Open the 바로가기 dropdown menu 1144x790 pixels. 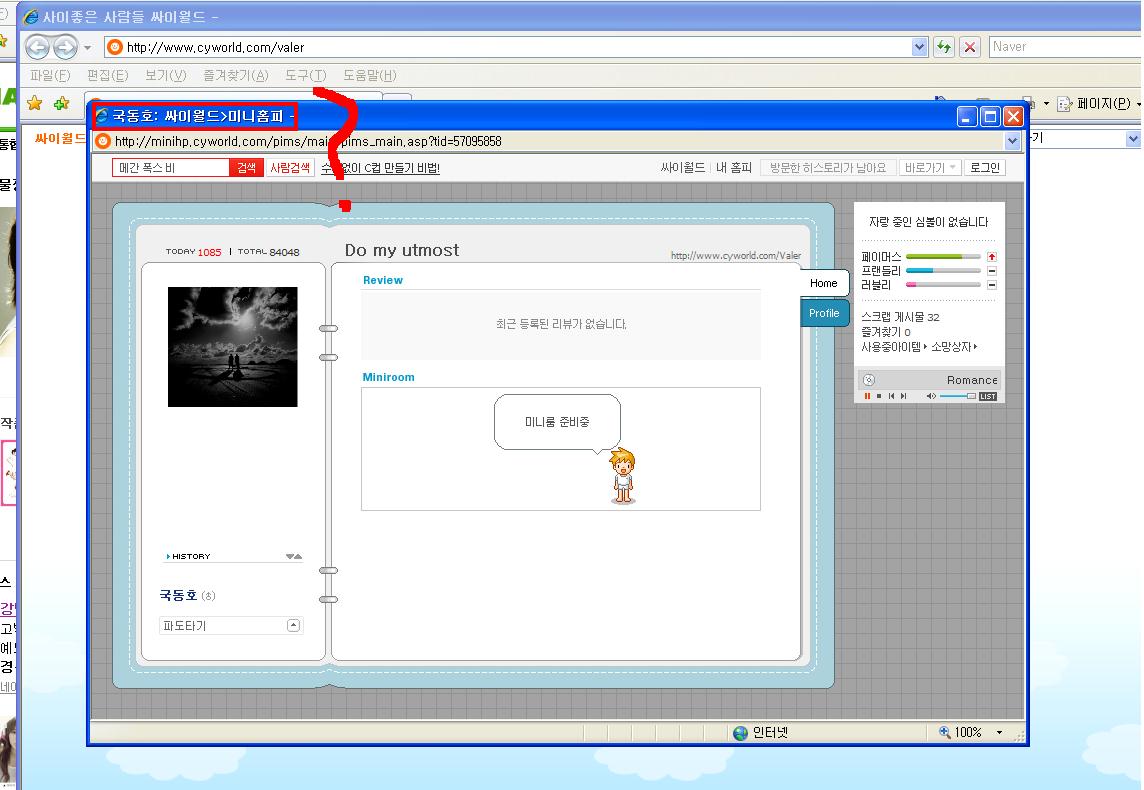930,168
